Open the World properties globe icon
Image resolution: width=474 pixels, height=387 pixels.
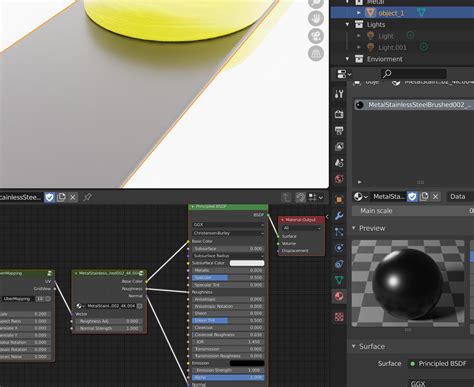point(339,179)
